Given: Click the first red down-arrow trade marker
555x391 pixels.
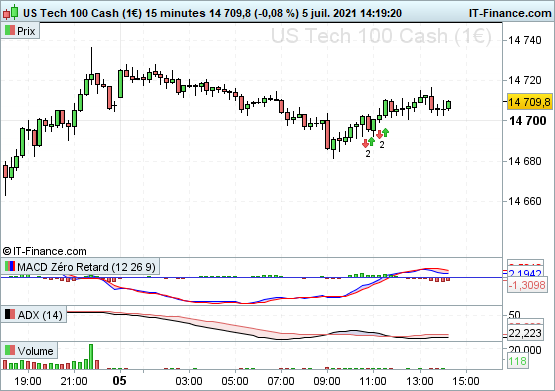Looking at the screenshot, I should (x=365, y=143).
